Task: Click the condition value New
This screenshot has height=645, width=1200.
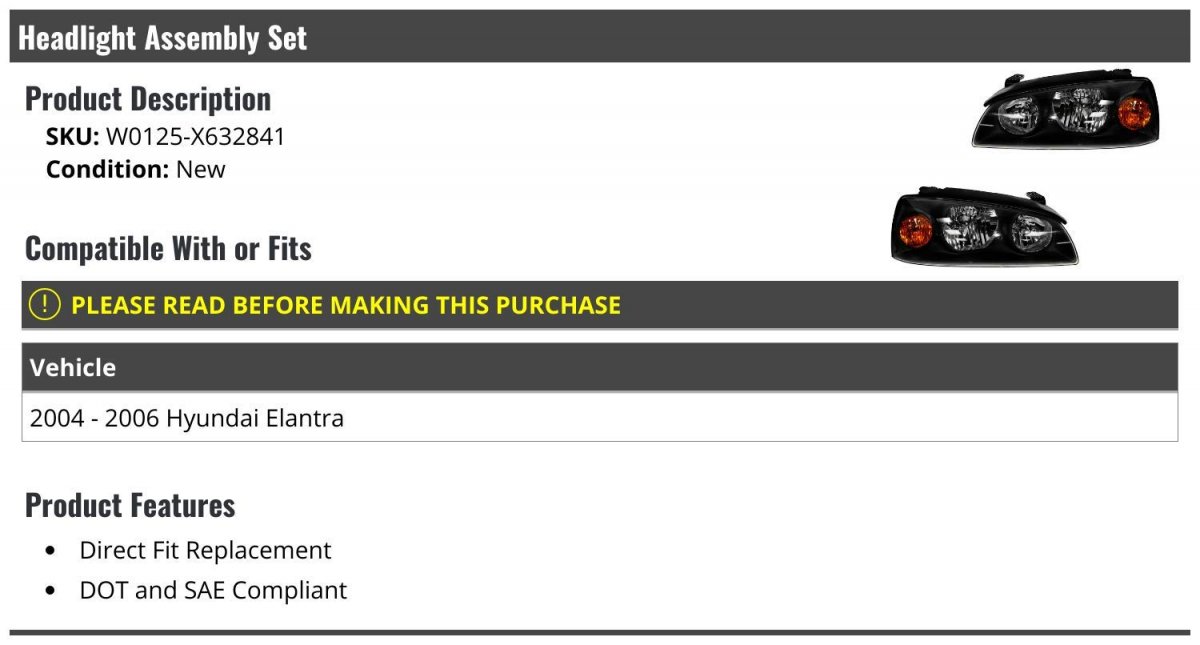Action: pyautogui.click(x=201, y=169)
